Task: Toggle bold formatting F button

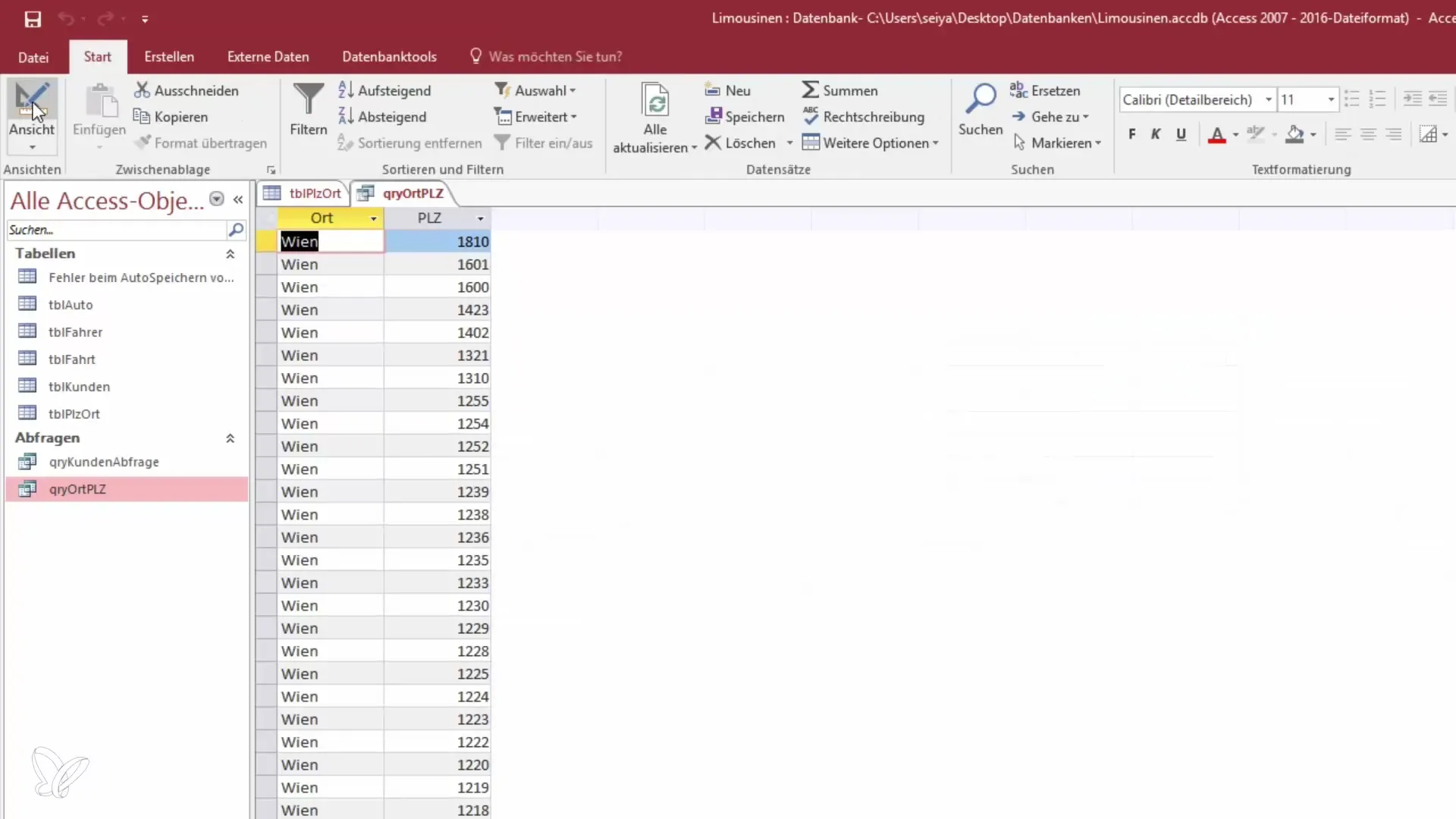Action: tap(1131, 134)
